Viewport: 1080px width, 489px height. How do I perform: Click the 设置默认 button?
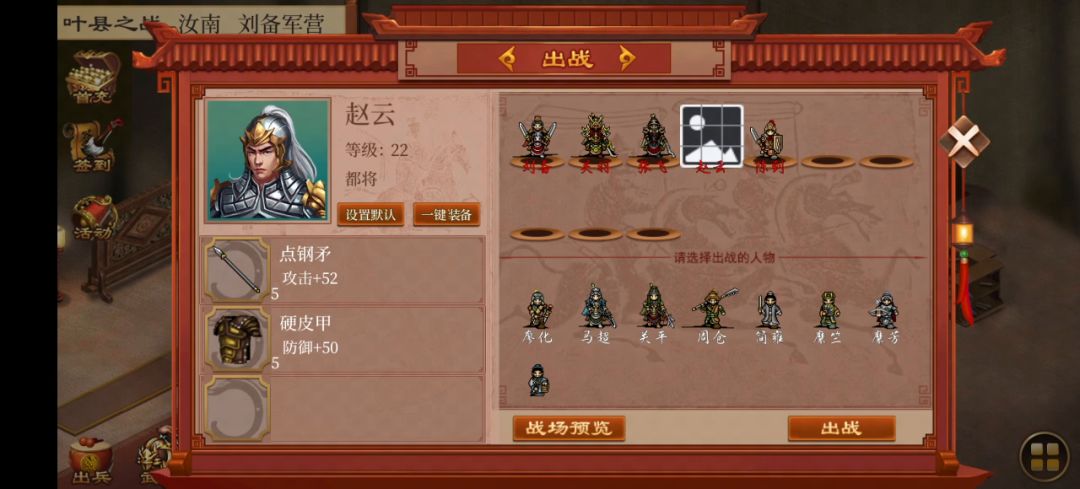pos(371,214)
